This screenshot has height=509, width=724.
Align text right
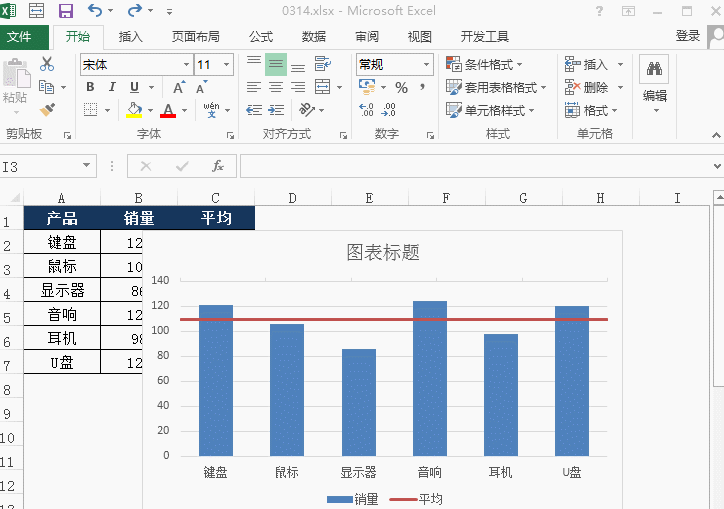click(x=298, y=87)
